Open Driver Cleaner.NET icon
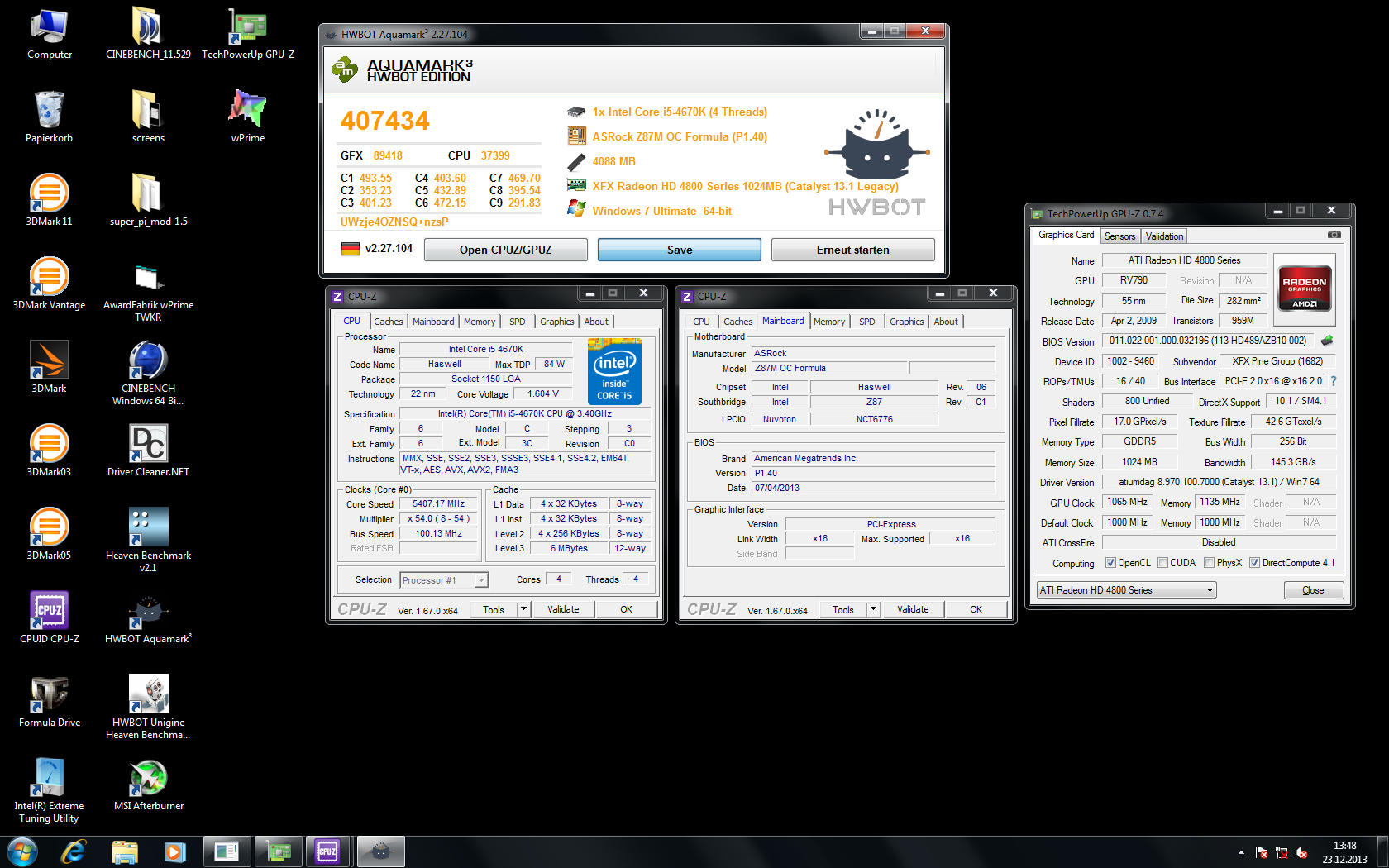1389x868 pixels. (x=148, y=451)
